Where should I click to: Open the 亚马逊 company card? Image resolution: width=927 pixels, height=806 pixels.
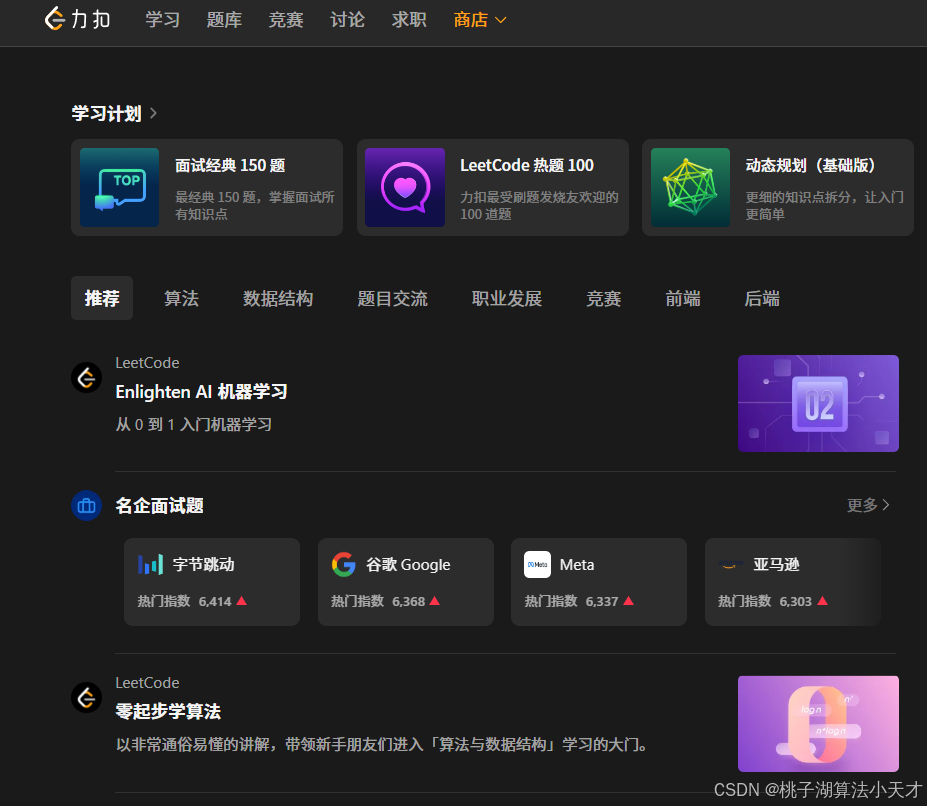pyautogui.click(x=793, y=582)
